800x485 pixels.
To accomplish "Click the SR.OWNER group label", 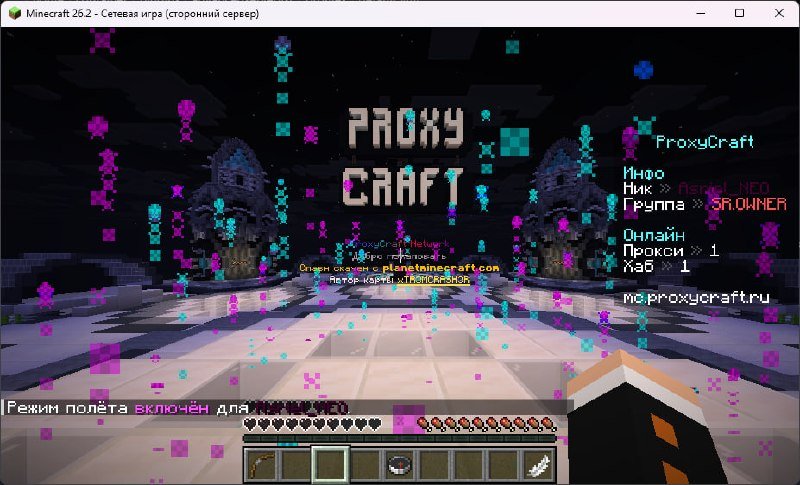I will [x=749, y=205].
